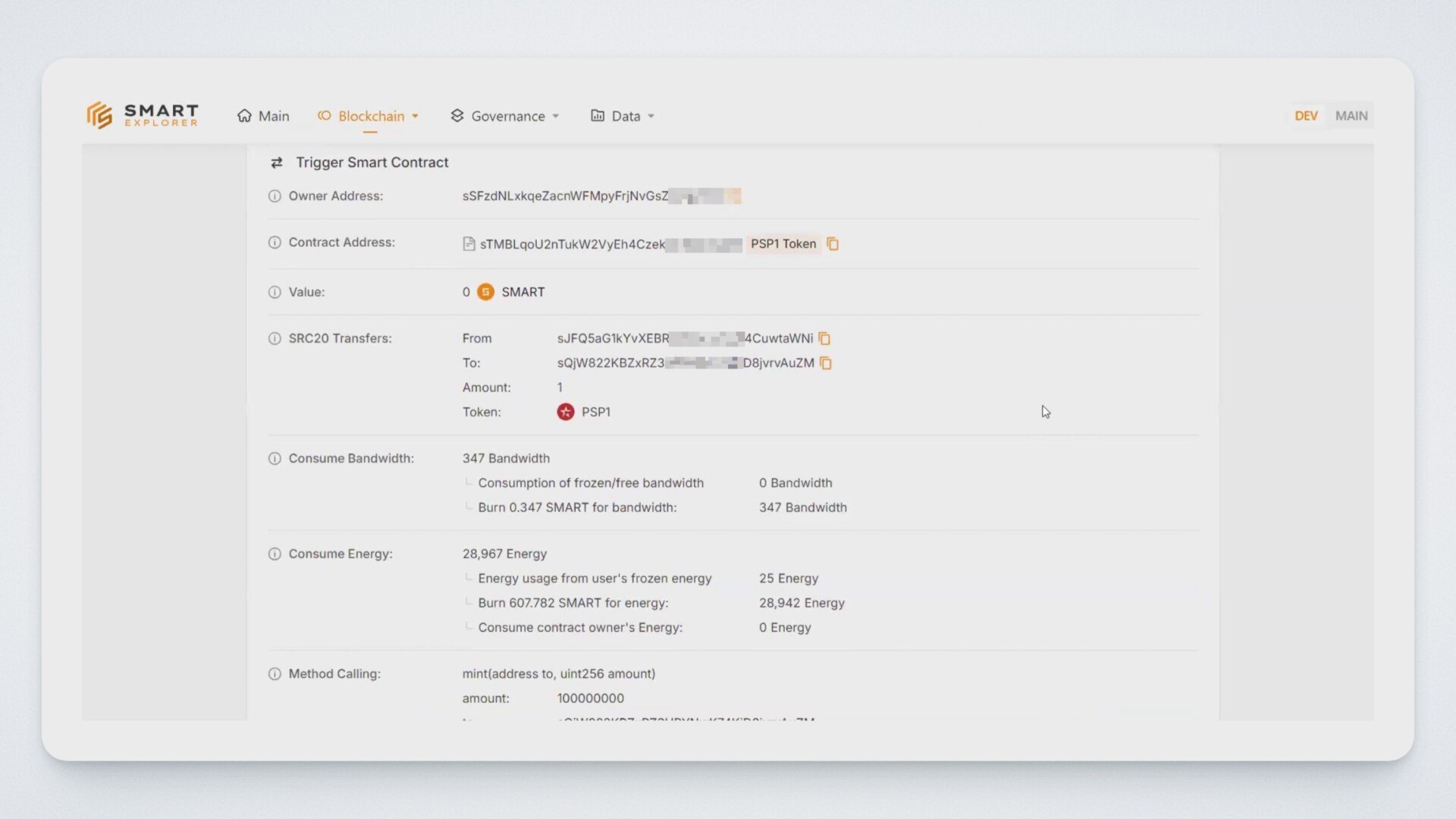The image size is (1456, 819).
Task: Expand the Blockchain dropdown menu
Action: click(369, 116)
